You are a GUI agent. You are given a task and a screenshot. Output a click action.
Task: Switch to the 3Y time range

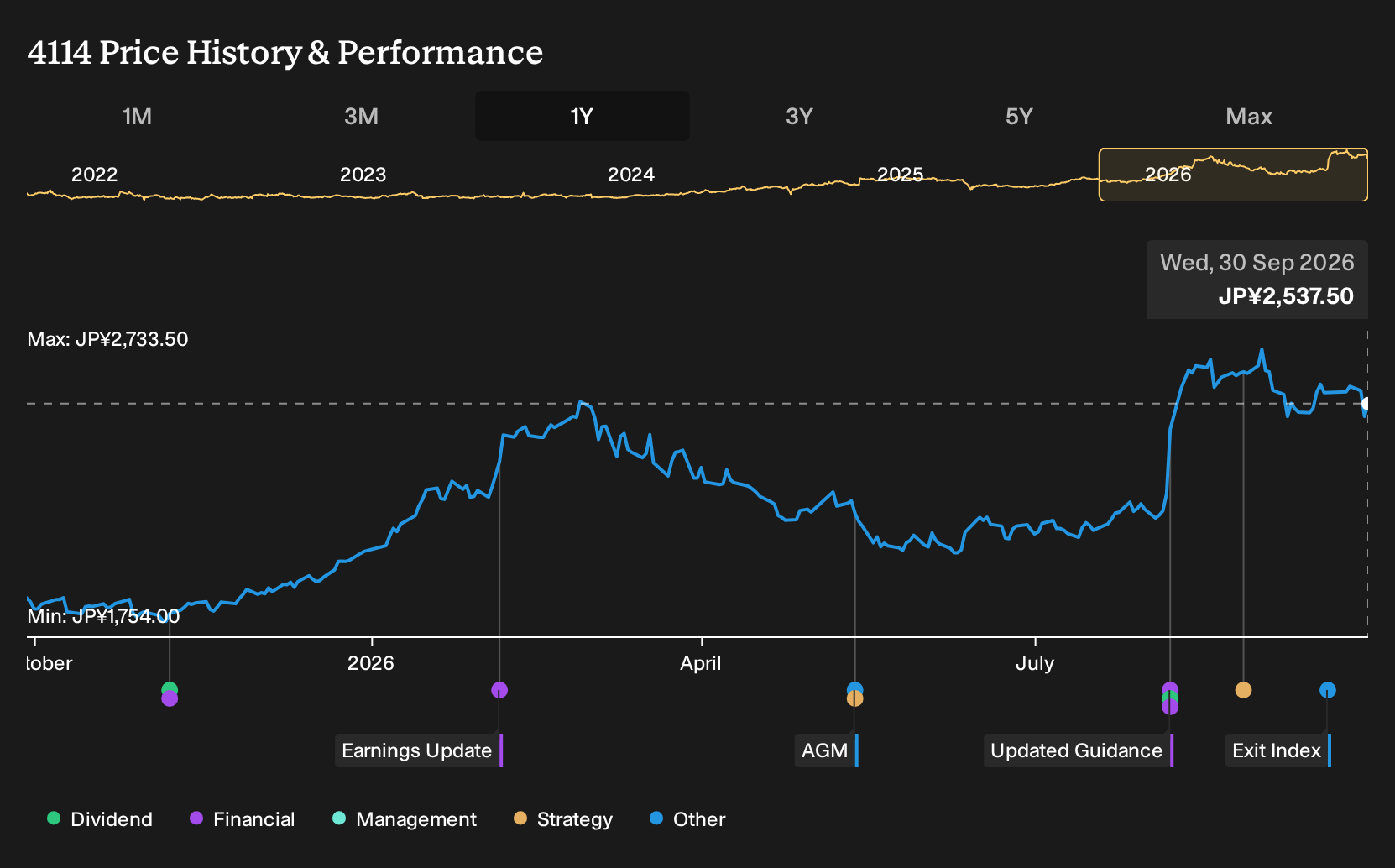(799, 116)
